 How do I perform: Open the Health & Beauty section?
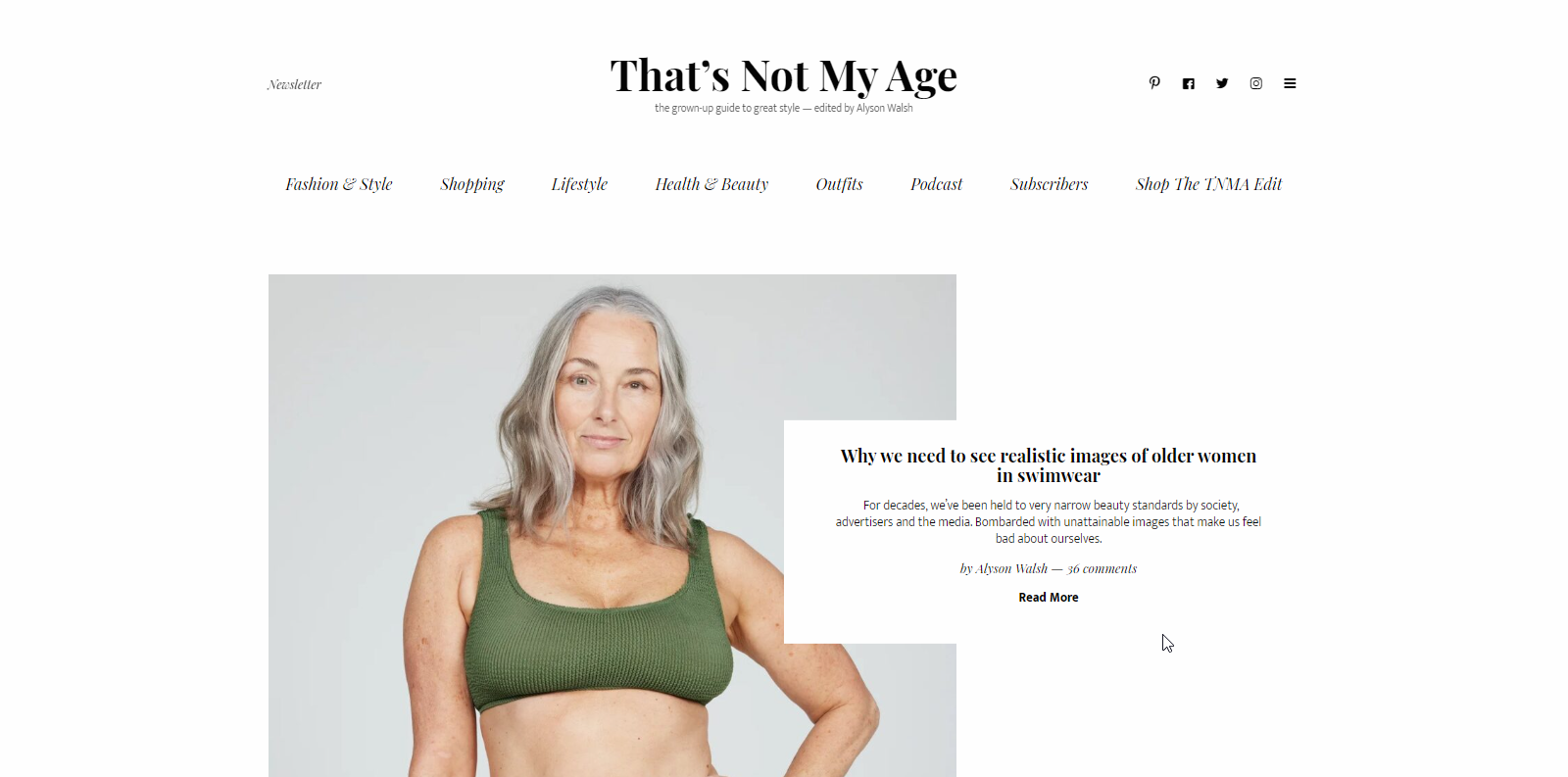[x=711, y=184]
